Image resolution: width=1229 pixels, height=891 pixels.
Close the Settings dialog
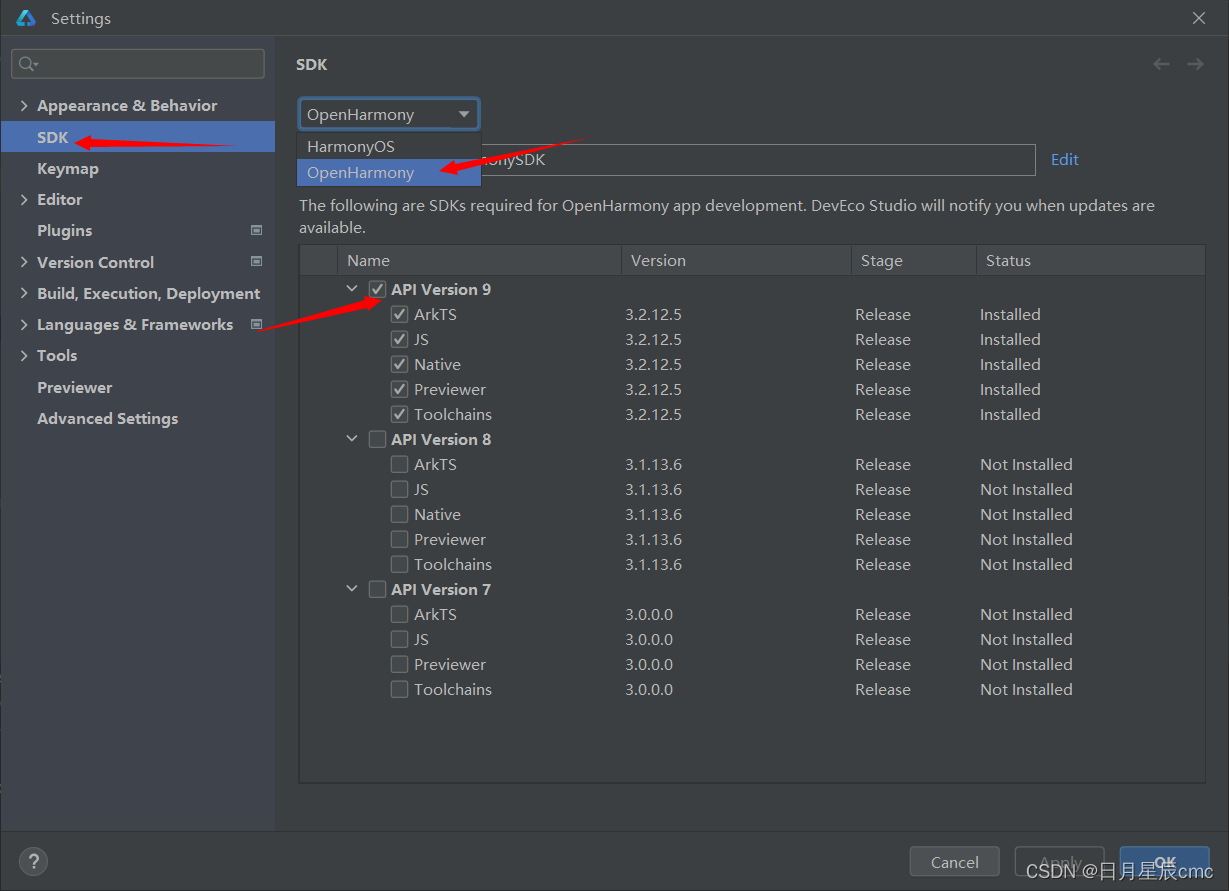(1199, 18)
